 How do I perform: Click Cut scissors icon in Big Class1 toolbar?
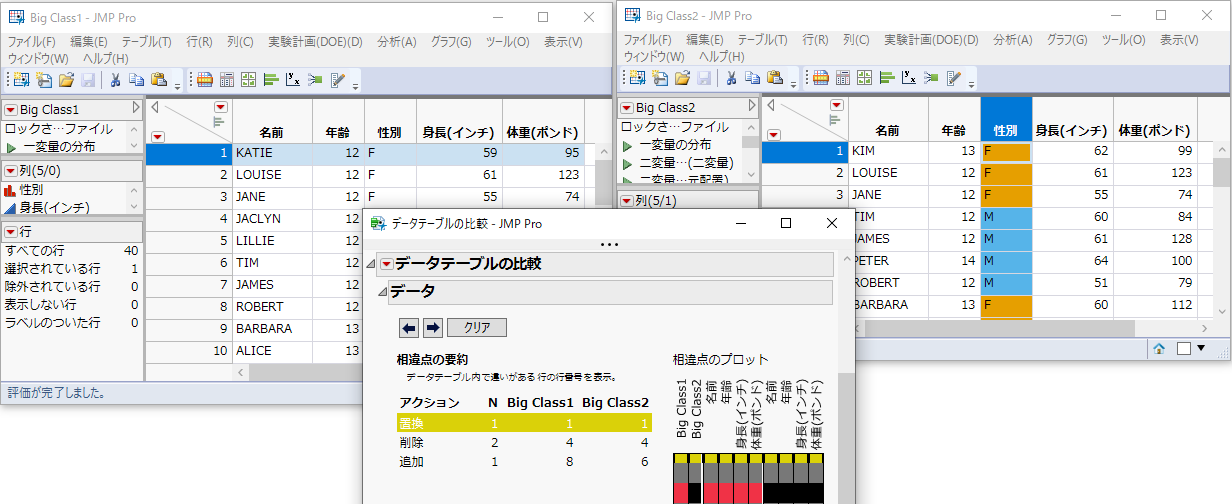pos(115,80)
